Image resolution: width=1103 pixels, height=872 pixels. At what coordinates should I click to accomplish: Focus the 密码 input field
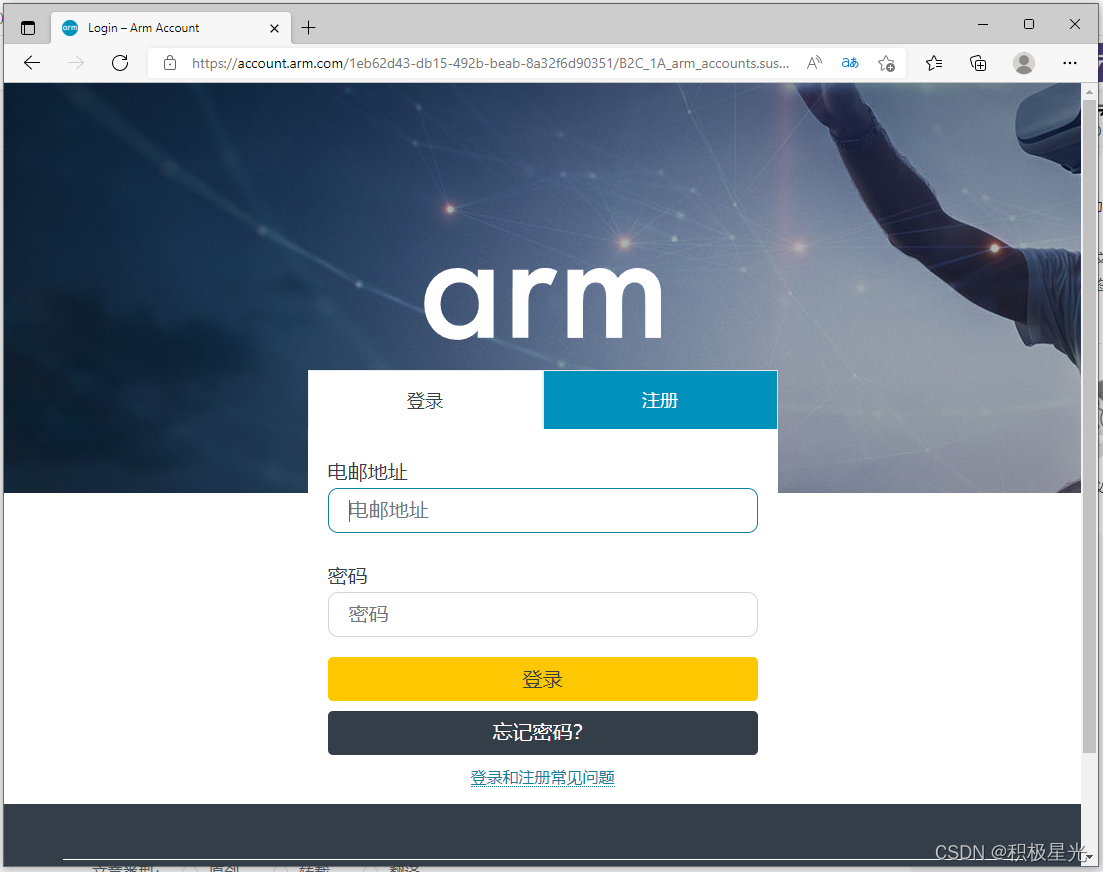pos(542,615)
